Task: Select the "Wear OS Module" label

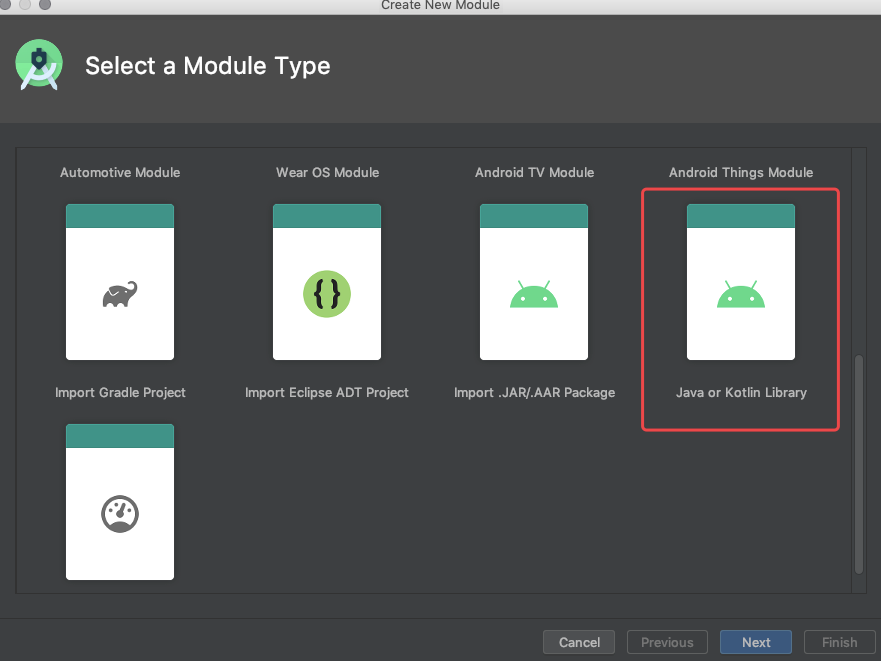Action: [328, 173]
